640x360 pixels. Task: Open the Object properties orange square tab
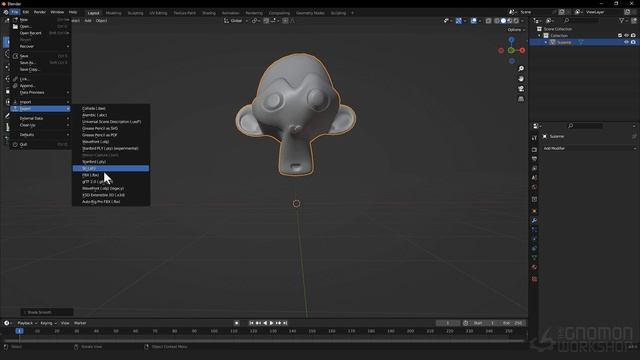click(534, 211)
